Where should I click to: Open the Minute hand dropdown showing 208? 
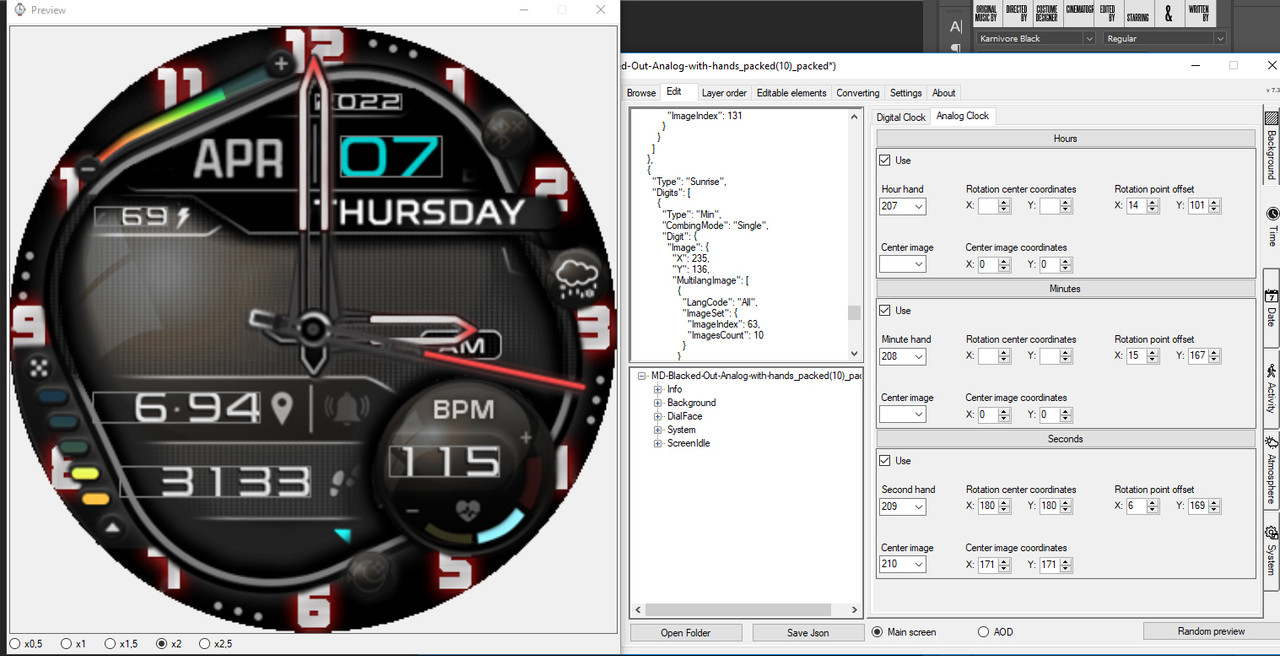point(903,356)
